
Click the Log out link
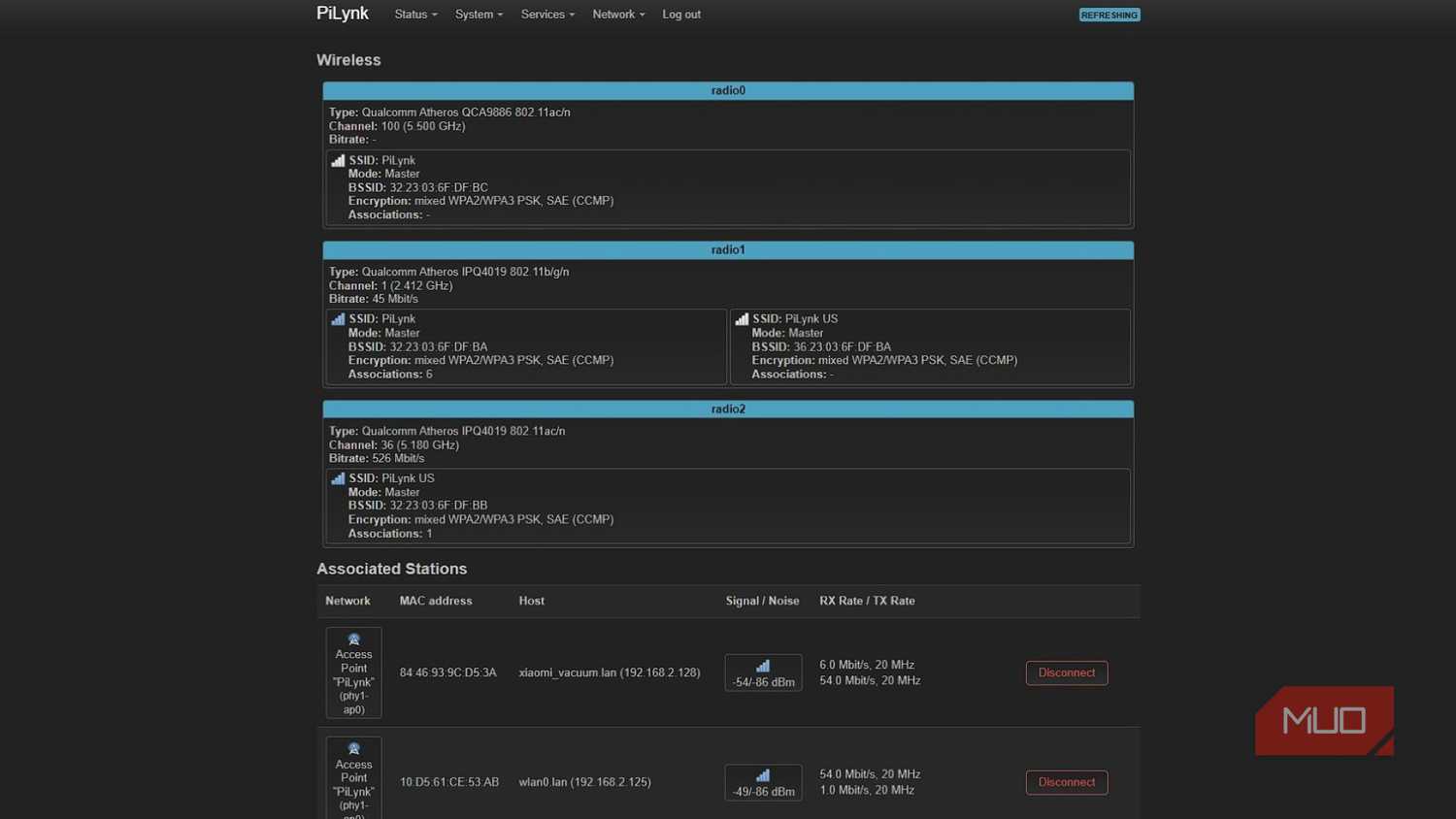681,15
